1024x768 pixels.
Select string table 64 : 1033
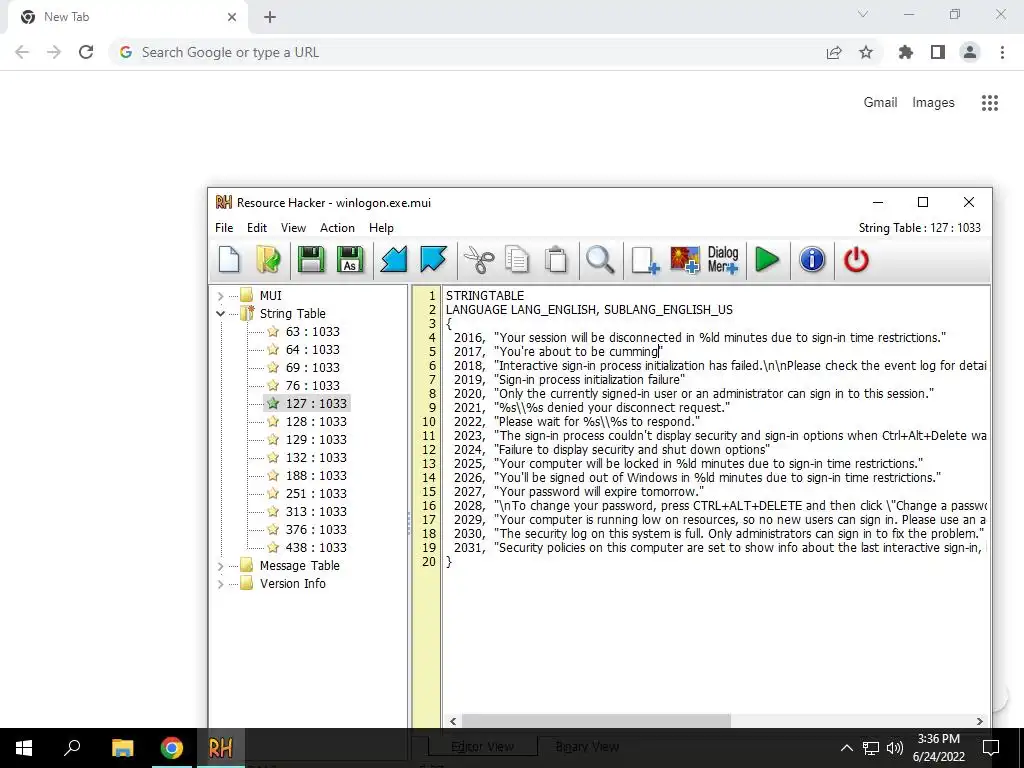coord(312,349)
